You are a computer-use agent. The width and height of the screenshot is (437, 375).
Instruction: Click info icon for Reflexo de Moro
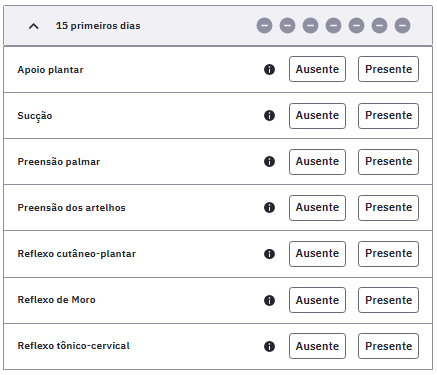click(x=269, y=300)
